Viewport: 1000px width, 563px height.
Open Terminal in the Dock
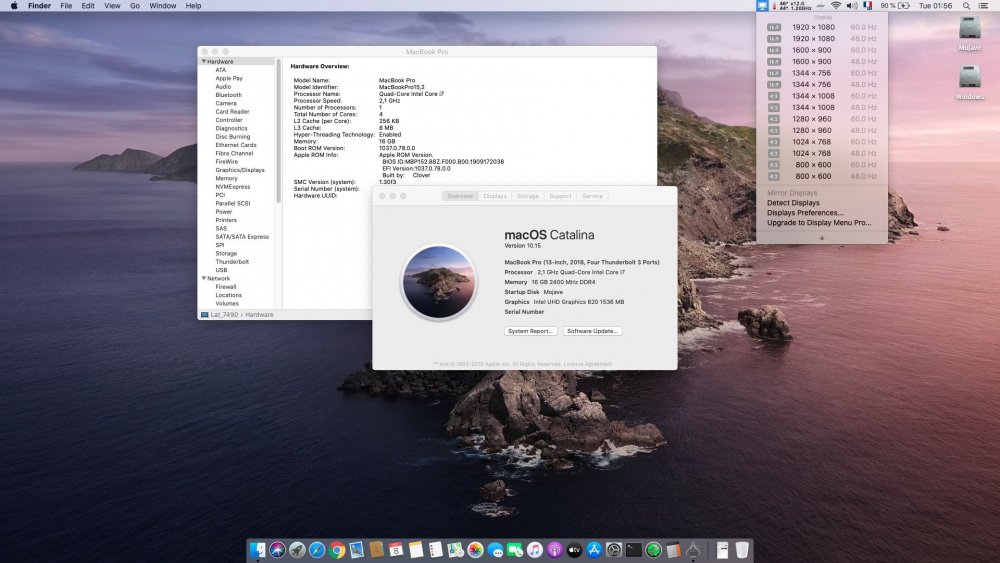point(633,550)
